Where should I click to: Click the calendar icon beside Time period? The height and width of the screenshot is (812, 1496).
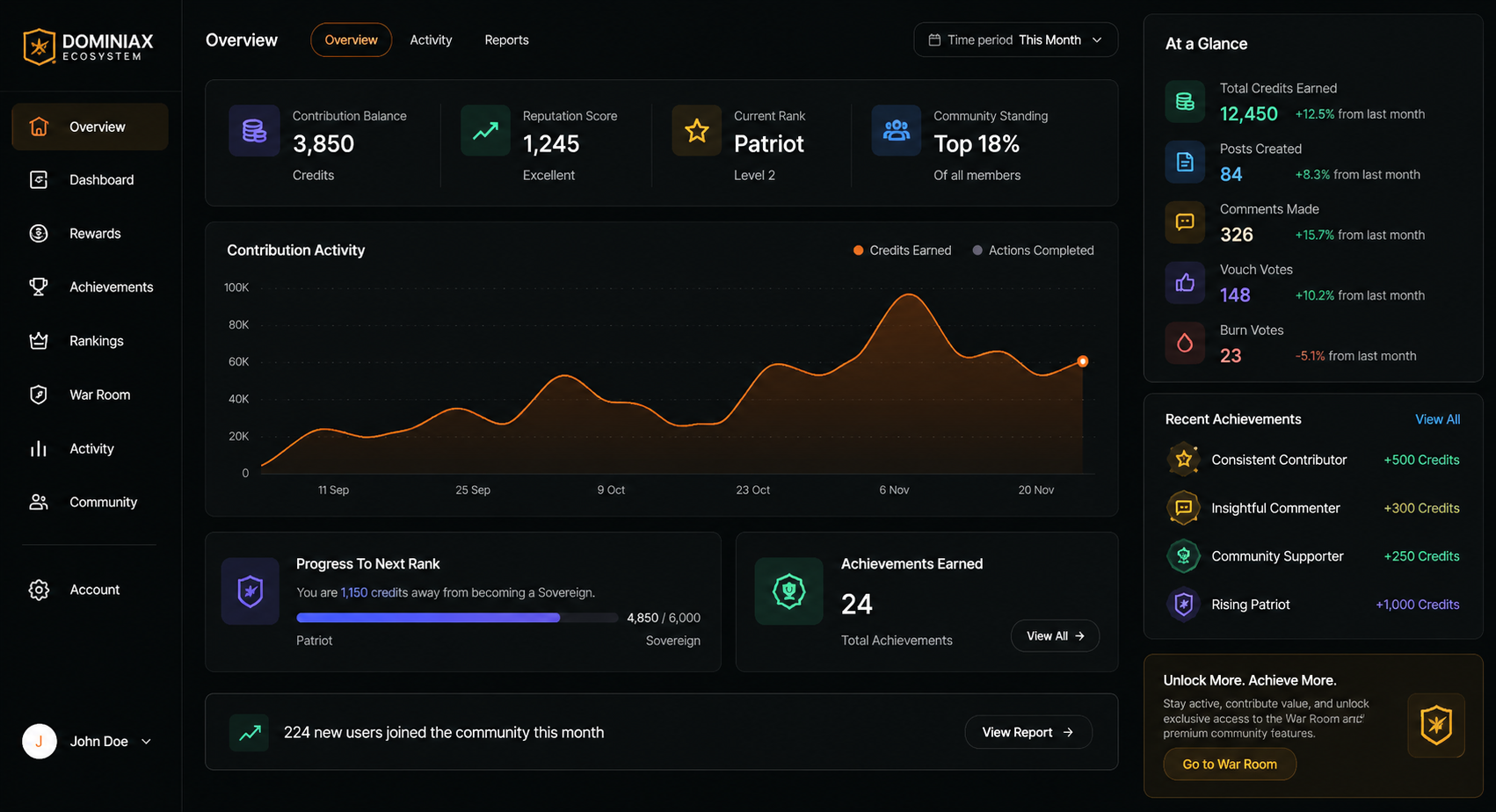pyautogui.click(x=934, y=40)
